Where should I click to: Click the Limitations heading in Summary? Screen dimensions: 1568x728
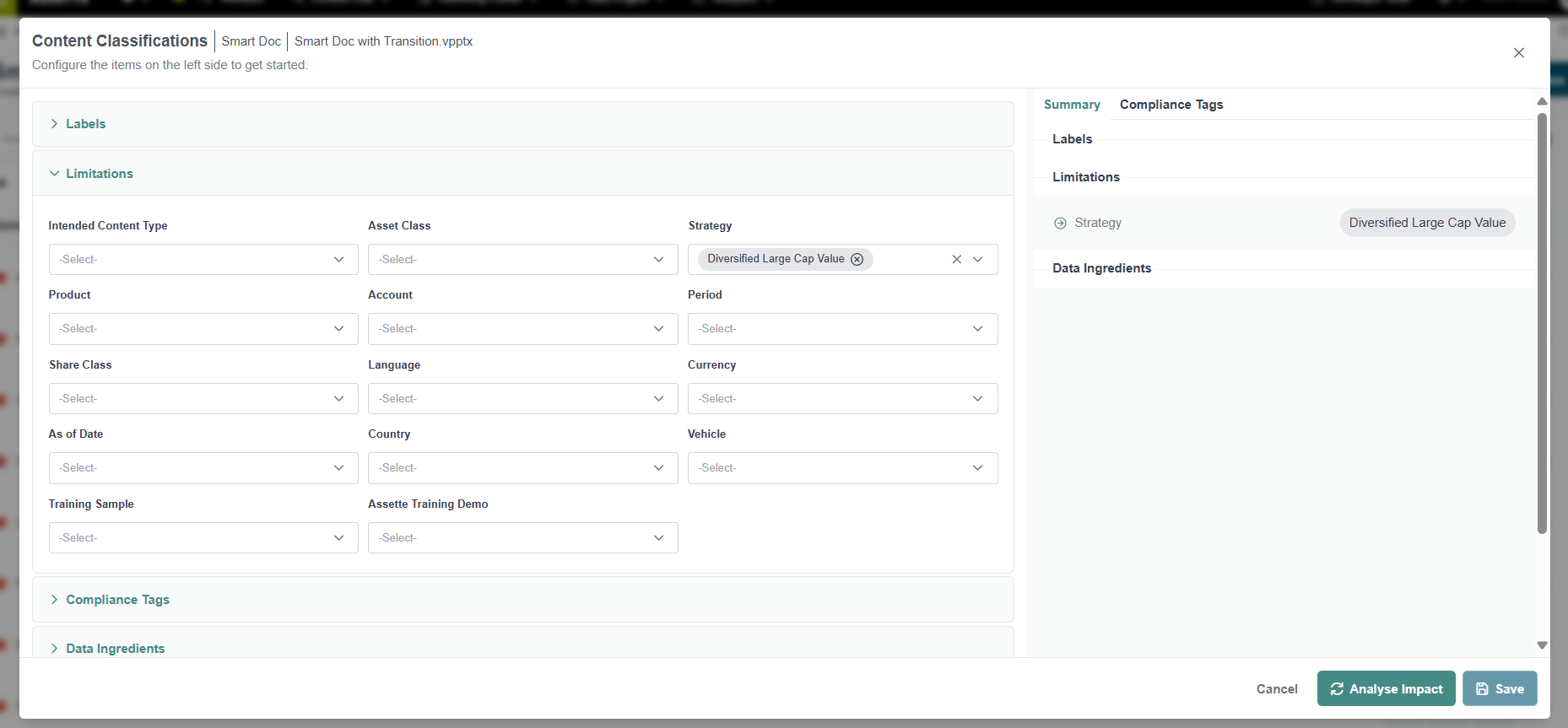point(1086,177)
